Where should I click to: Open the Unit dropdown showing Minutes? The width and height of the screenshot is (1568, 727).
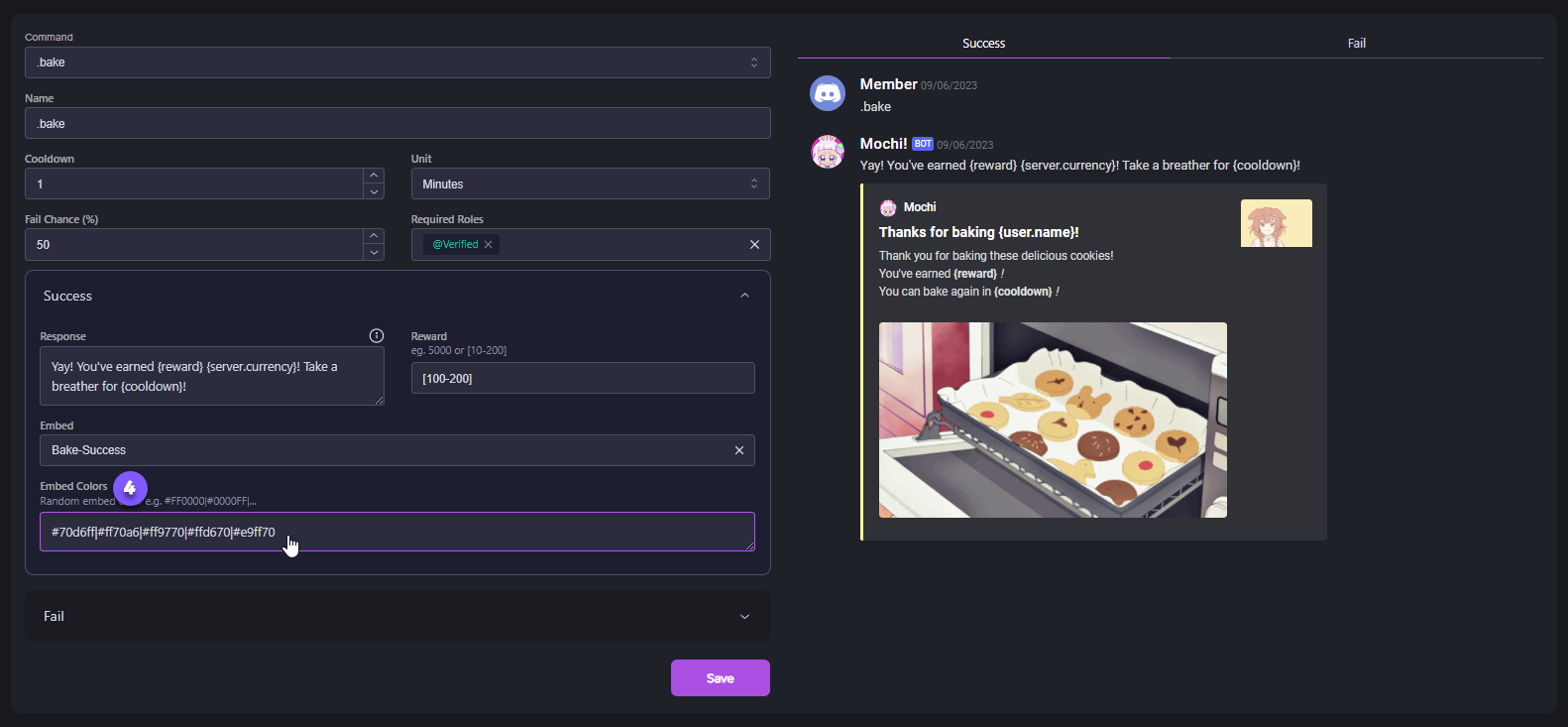click(590, 184)
